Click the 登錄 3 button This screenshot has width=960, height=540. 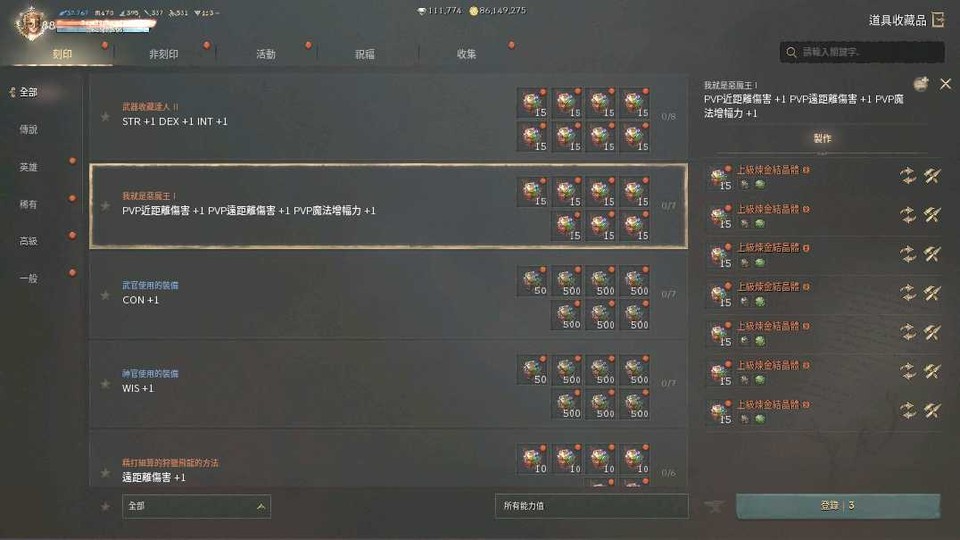[x=838, y=506]
